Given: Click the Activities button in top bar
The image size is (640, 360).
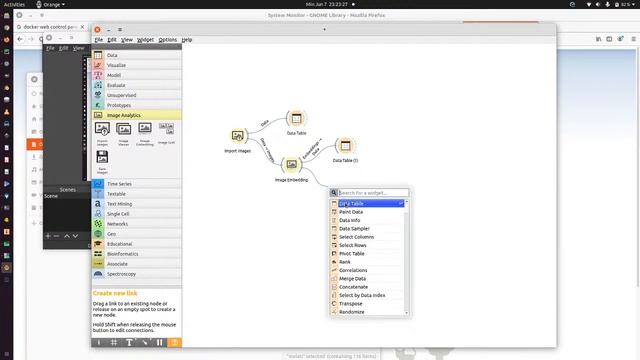Looking at the screenshot, I should (14, 4).
